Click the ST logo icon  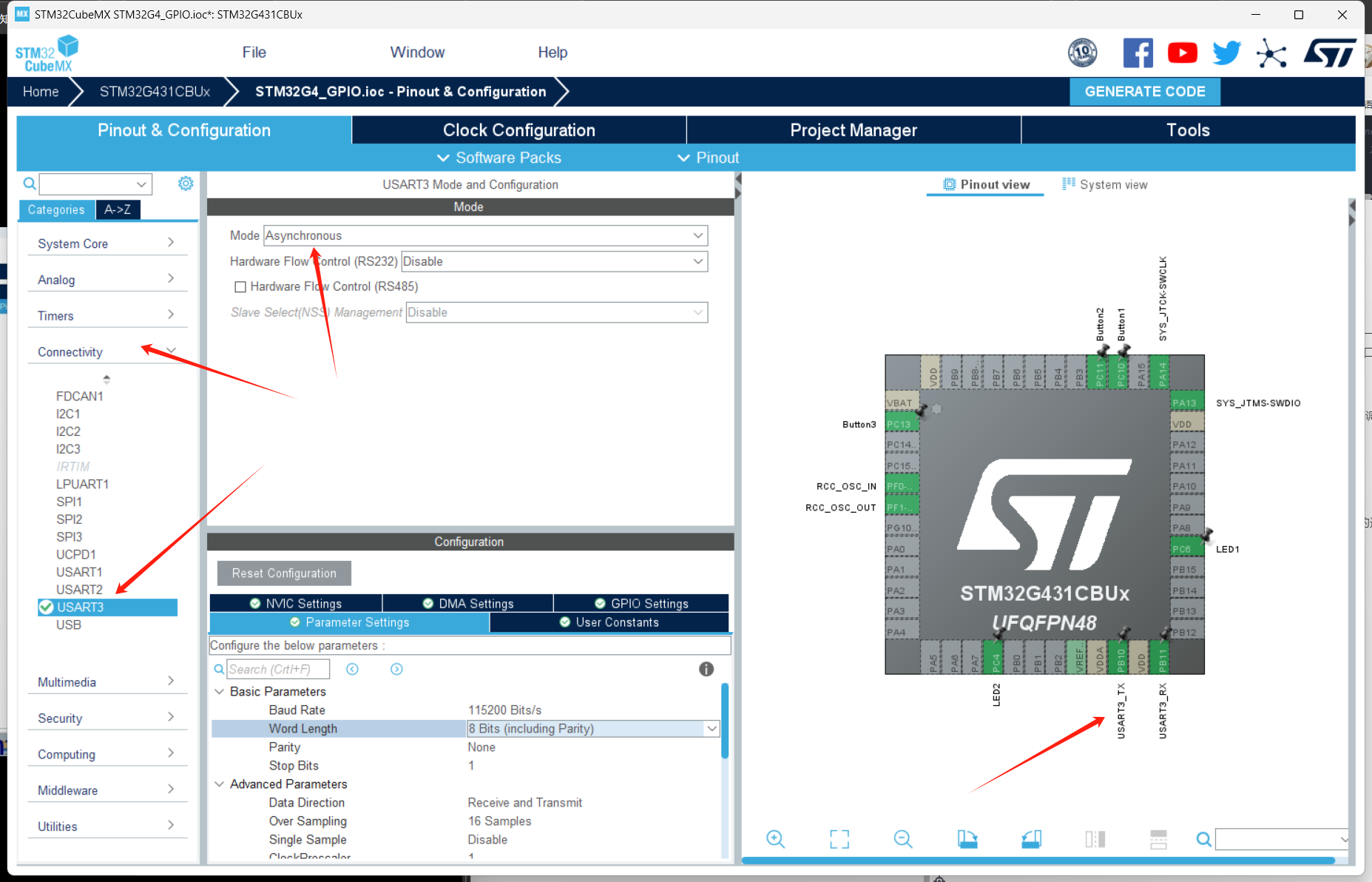click(x=1330, y=53)
